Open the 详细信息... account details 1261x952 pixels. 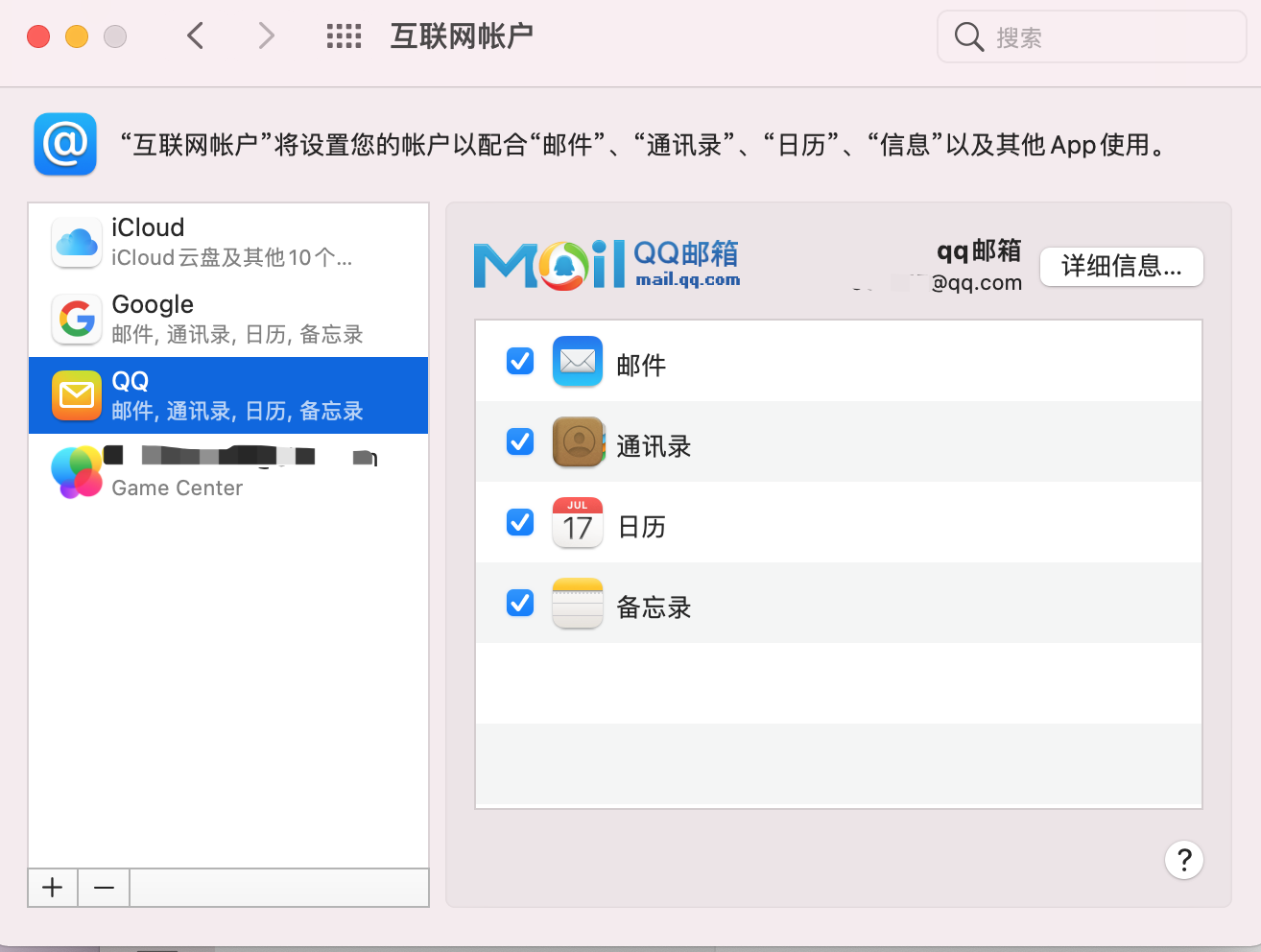1121,267
